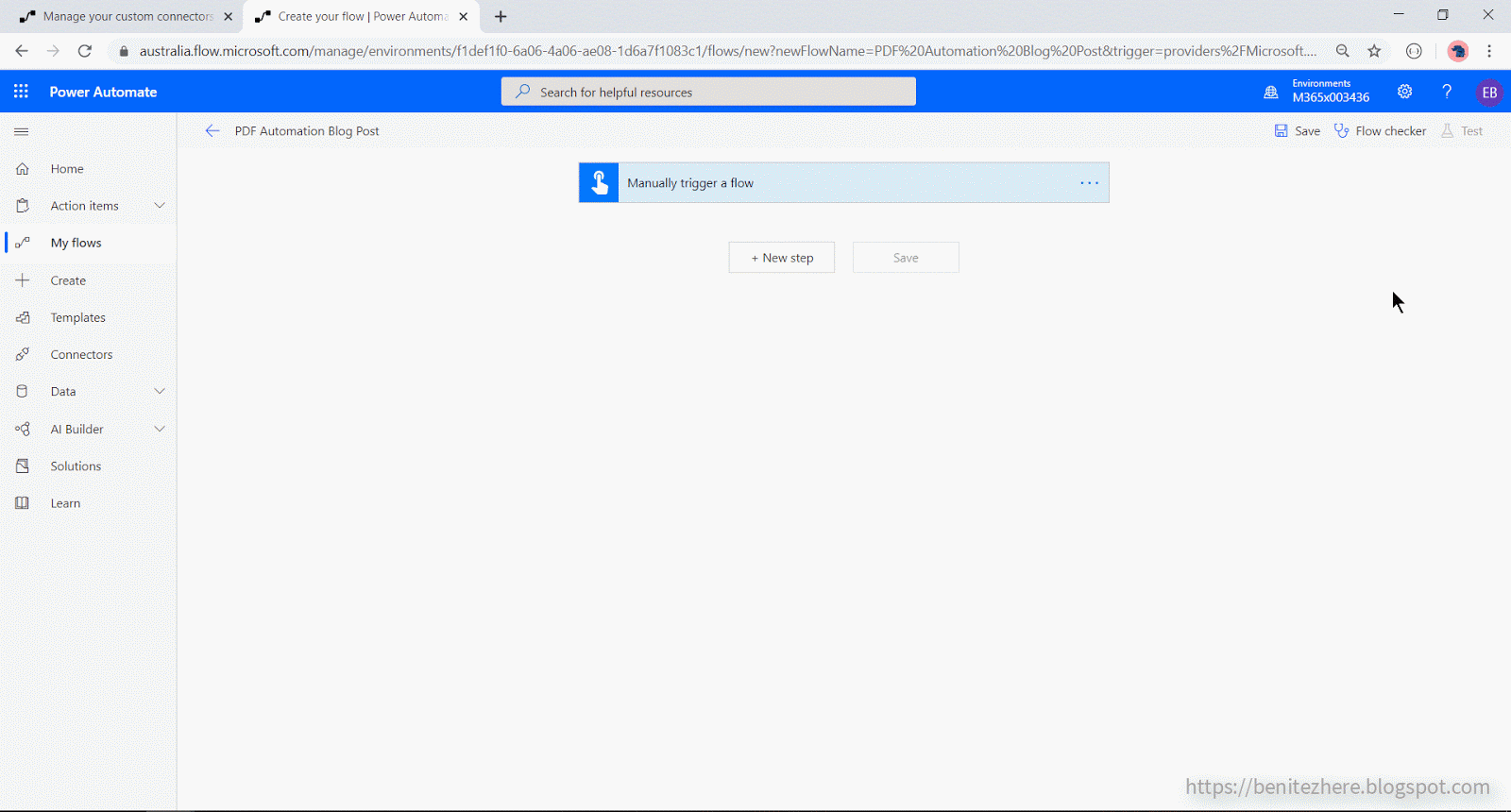Screen dimensions: 1511x812
Task: Close the Create your flow tab
Action: (463, 16)
